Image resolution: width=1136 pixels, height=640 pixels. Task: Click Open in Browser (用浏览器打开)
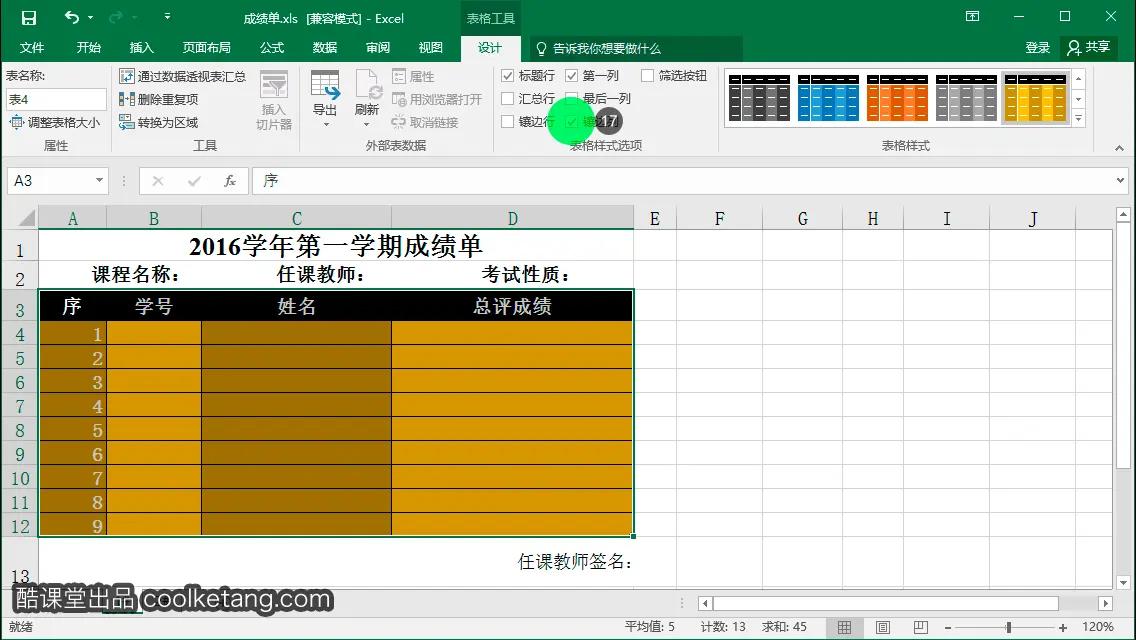point(437,99)
